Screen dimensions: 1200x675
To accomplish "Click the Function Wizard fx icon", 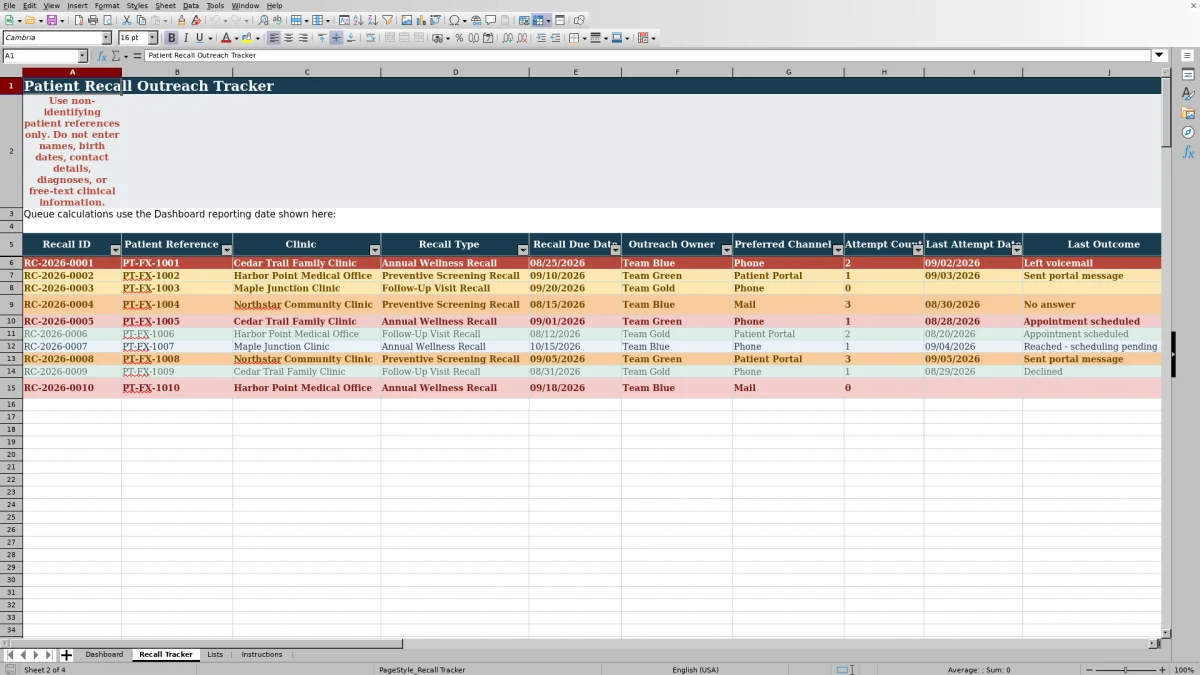I will point(103,56).
